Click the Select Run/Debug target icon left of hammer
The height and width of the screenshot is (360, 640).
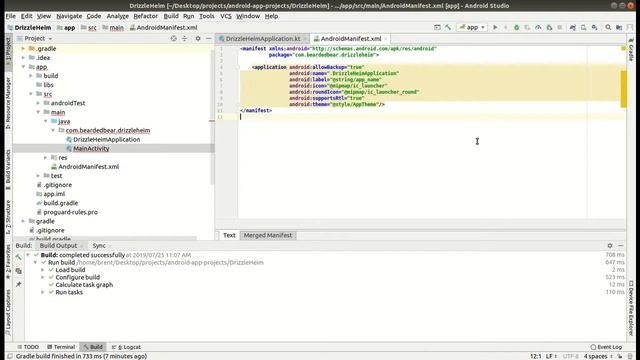pyautogui.click(x=437, y=27)
